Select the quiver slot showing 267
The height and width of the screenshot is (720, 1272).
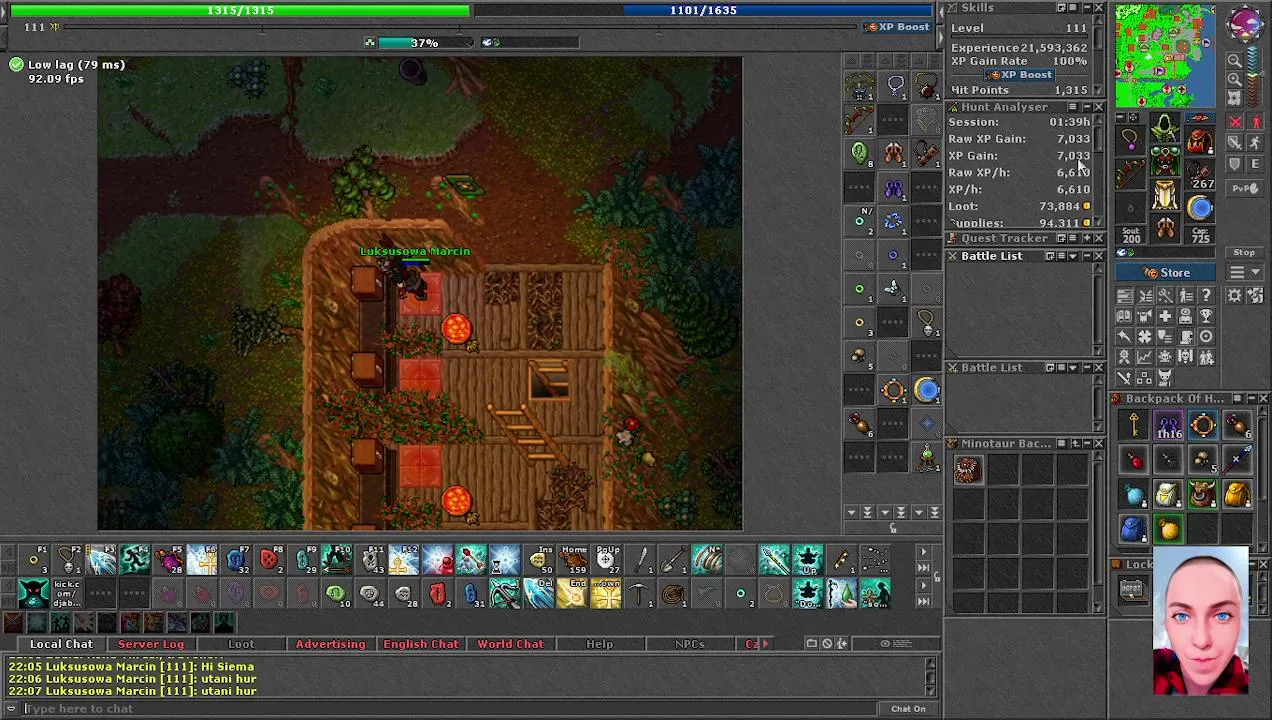1199,174
